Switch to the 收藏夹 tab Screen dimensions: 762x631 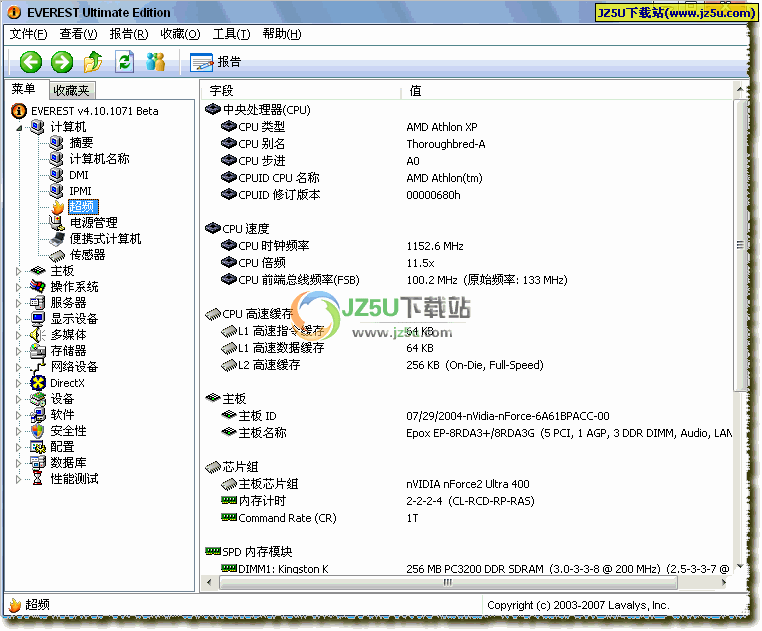pyautogui.click(x=71, y=90)
